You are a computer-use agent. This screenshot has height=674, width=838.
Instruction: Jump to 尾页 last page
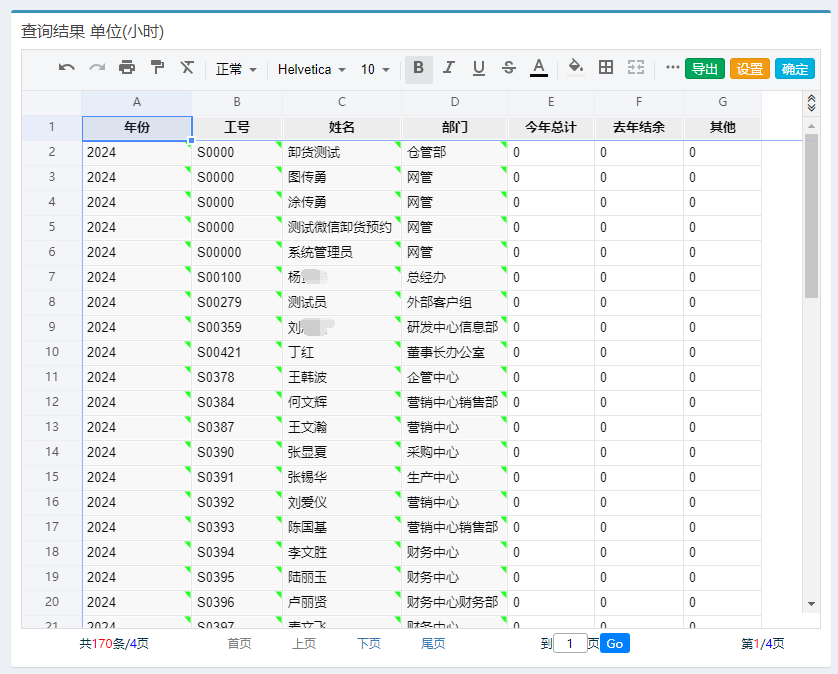[433, 644]
